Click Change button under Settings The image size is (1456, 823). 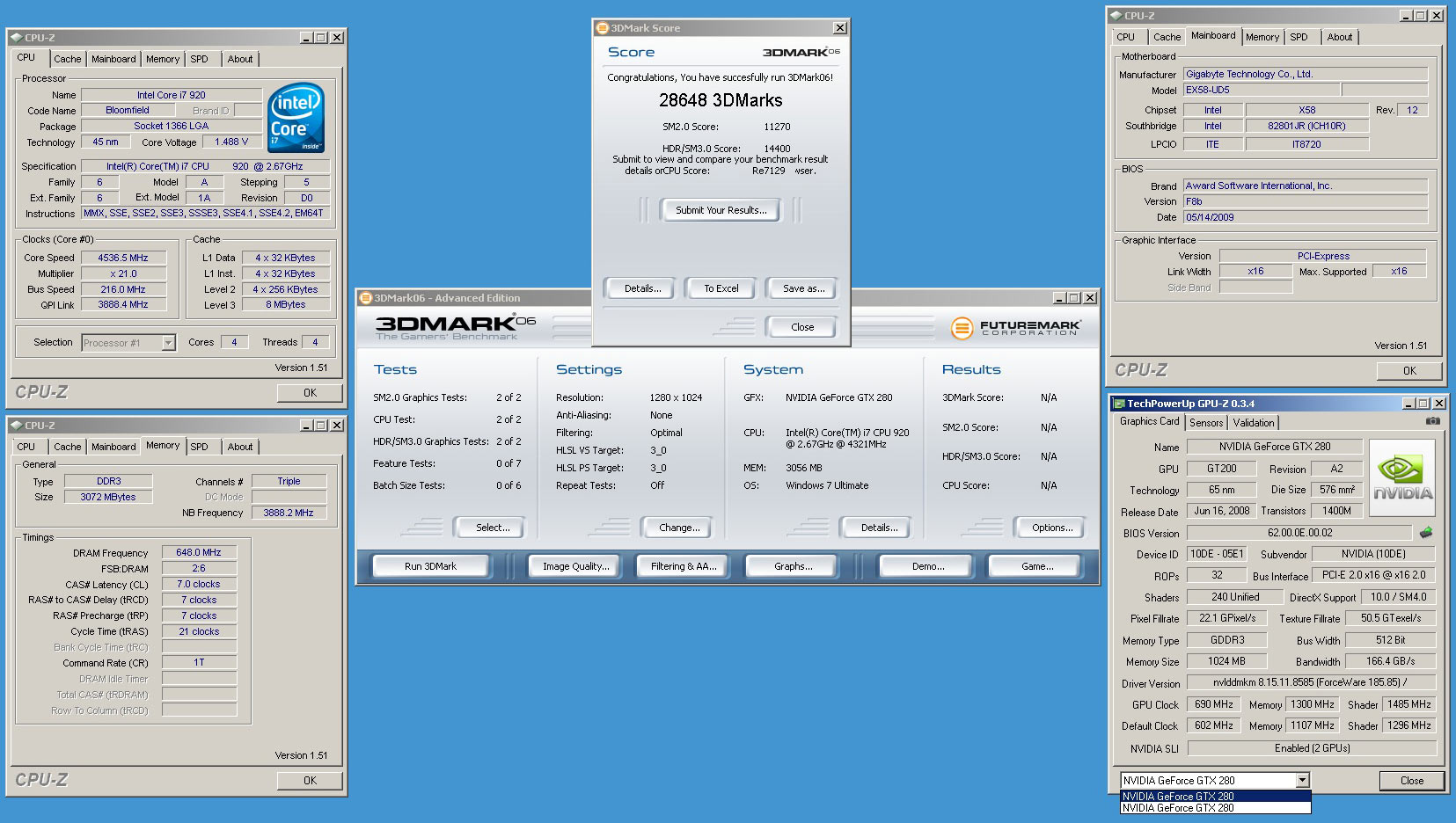click(679, 528)
